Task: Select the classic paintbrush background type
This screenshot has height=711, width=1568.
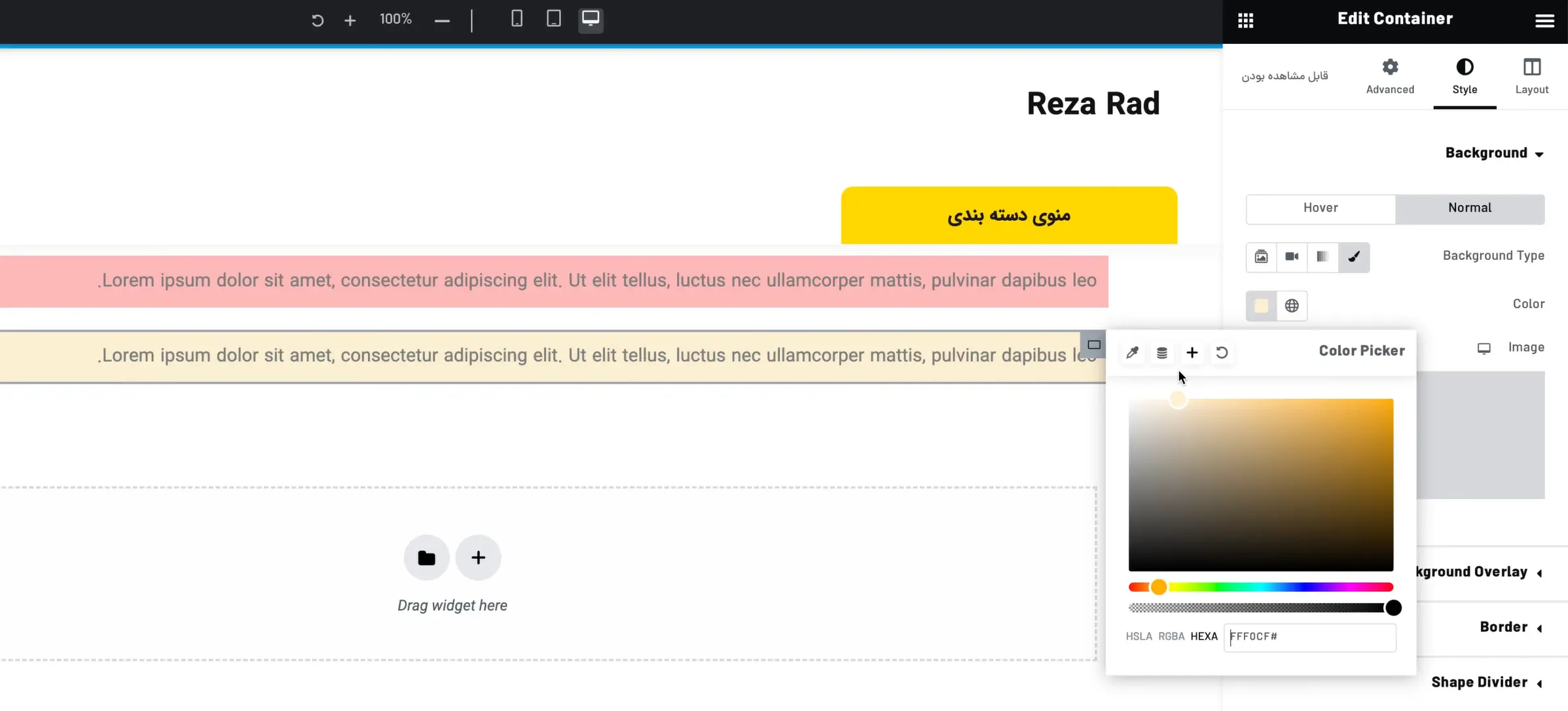Action: (x=1354, y=257)
